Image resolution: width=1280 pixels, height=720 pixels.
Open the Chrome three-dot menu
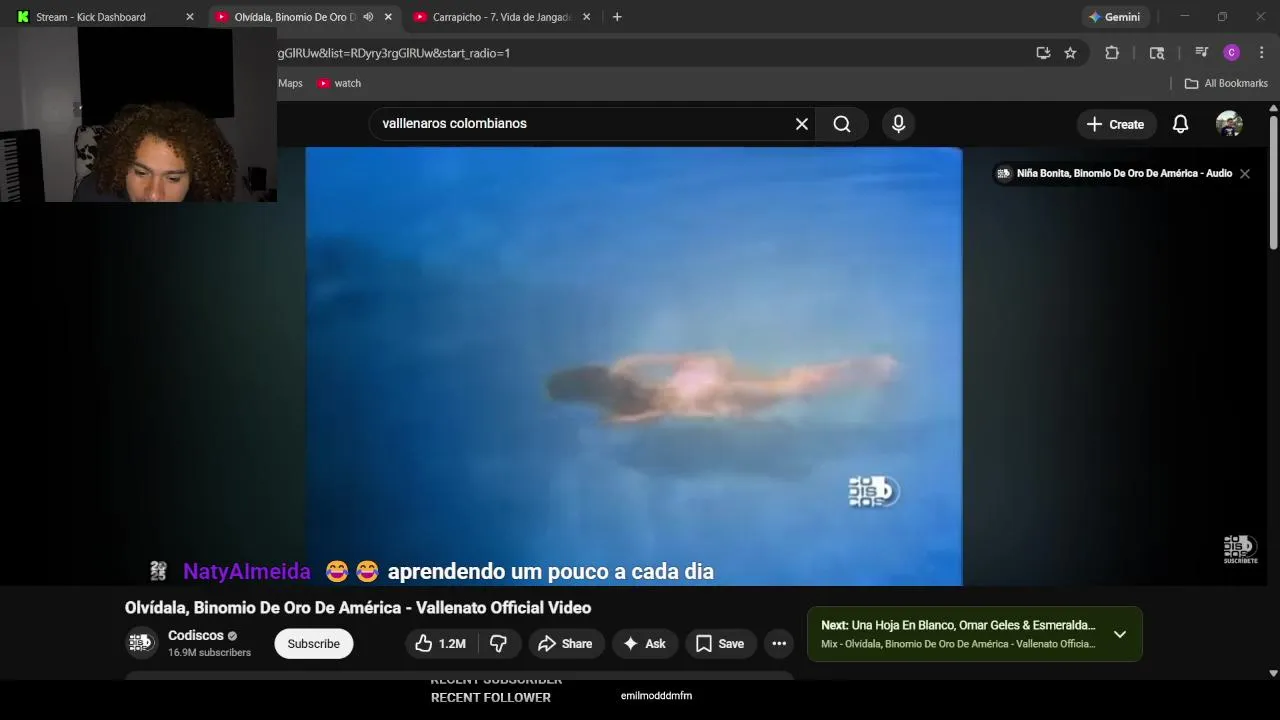1262,53
